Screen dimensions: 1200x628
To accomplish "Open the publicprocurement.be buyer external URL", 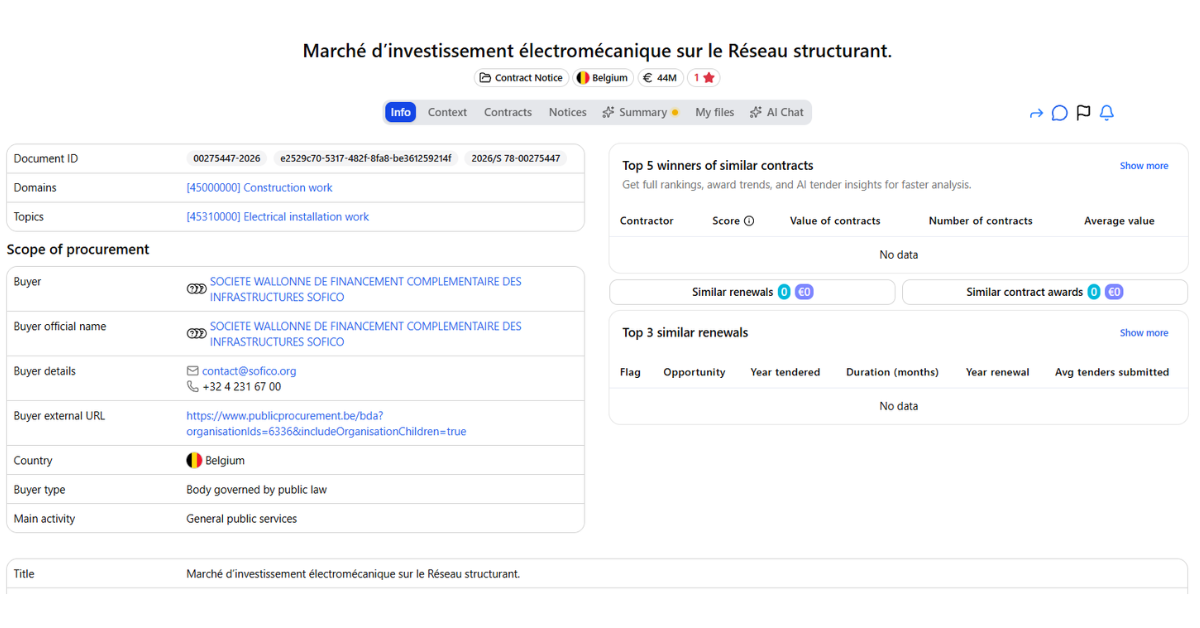I will tap(326, 424).
